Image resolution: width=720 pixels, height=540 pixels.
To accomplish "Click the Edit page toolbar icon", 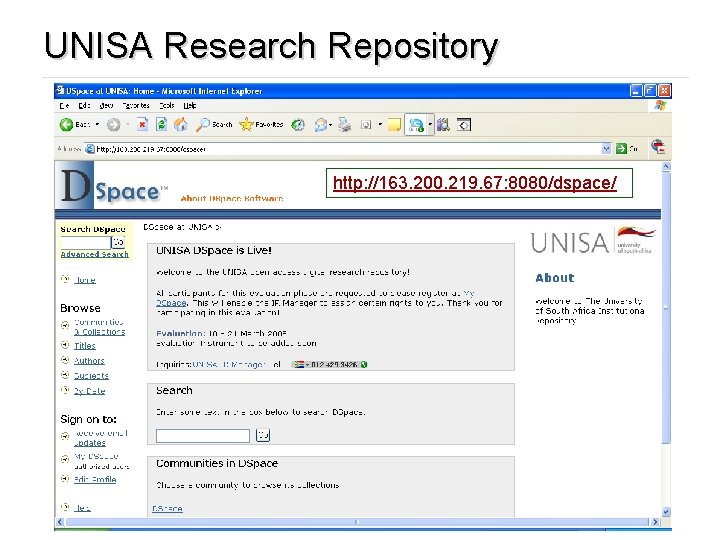I will (366, 124).
